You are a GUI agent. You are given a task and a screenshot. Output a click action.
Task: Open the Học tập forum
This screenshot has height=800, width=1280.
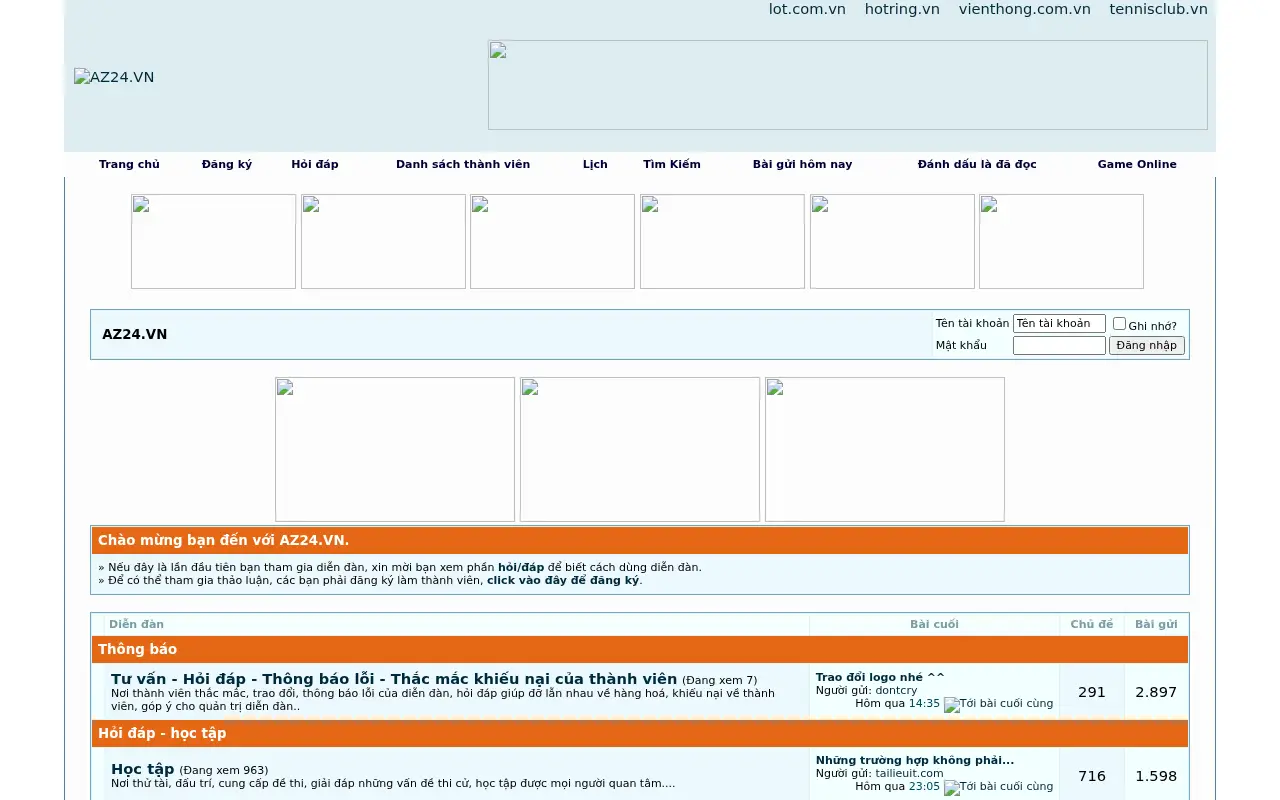pos(143,769)
